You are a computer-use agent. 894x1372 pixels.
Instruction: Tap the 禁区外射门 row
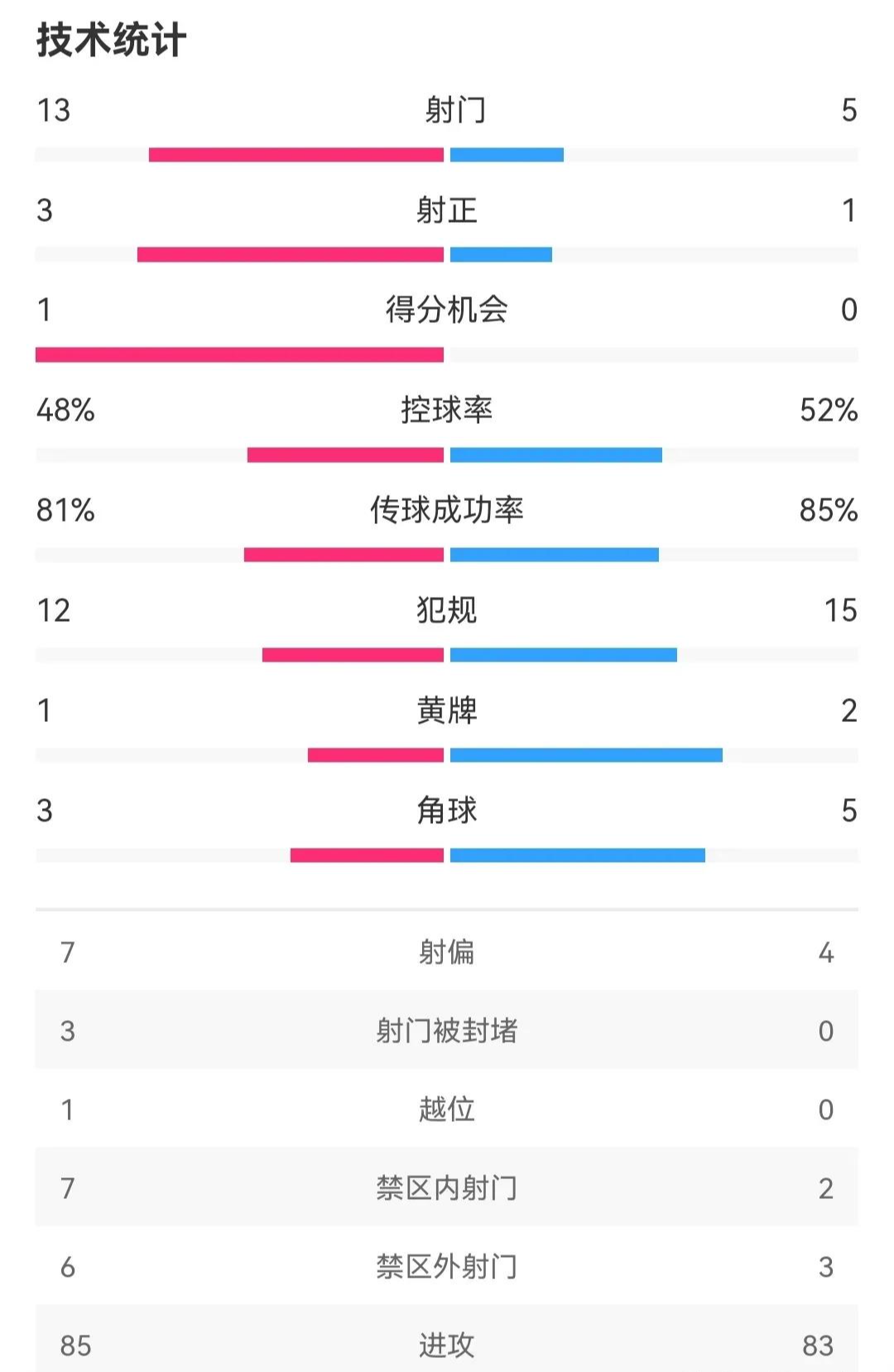pos(447,1267)
